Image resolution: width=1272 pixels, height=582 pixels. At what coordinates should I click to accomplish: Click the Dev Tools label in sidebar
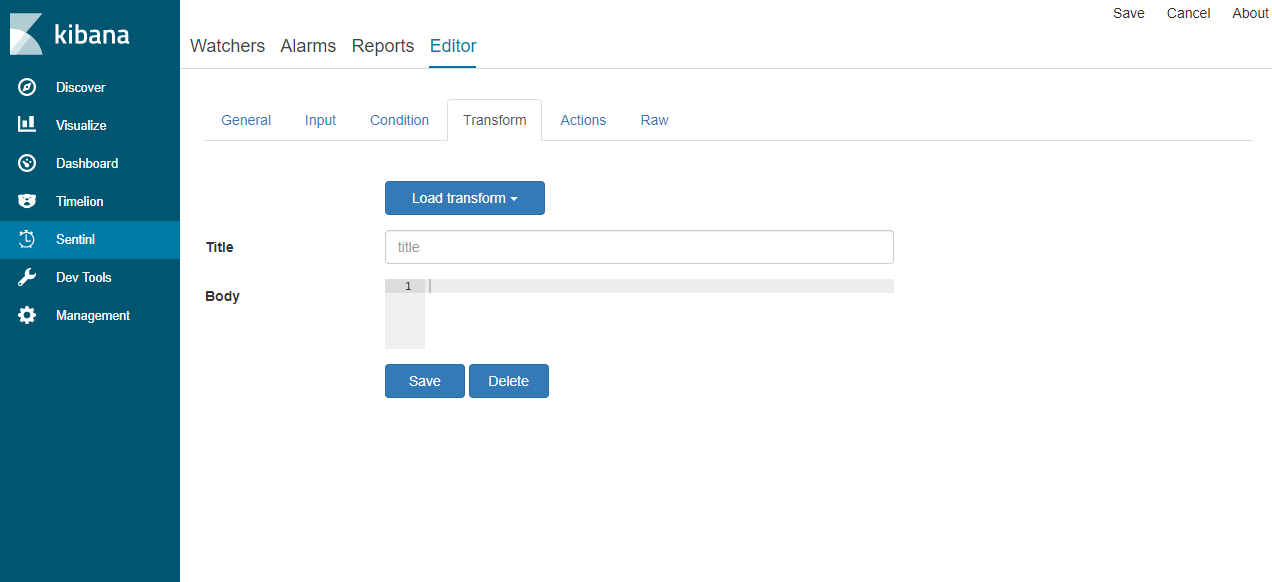point(84,277)
